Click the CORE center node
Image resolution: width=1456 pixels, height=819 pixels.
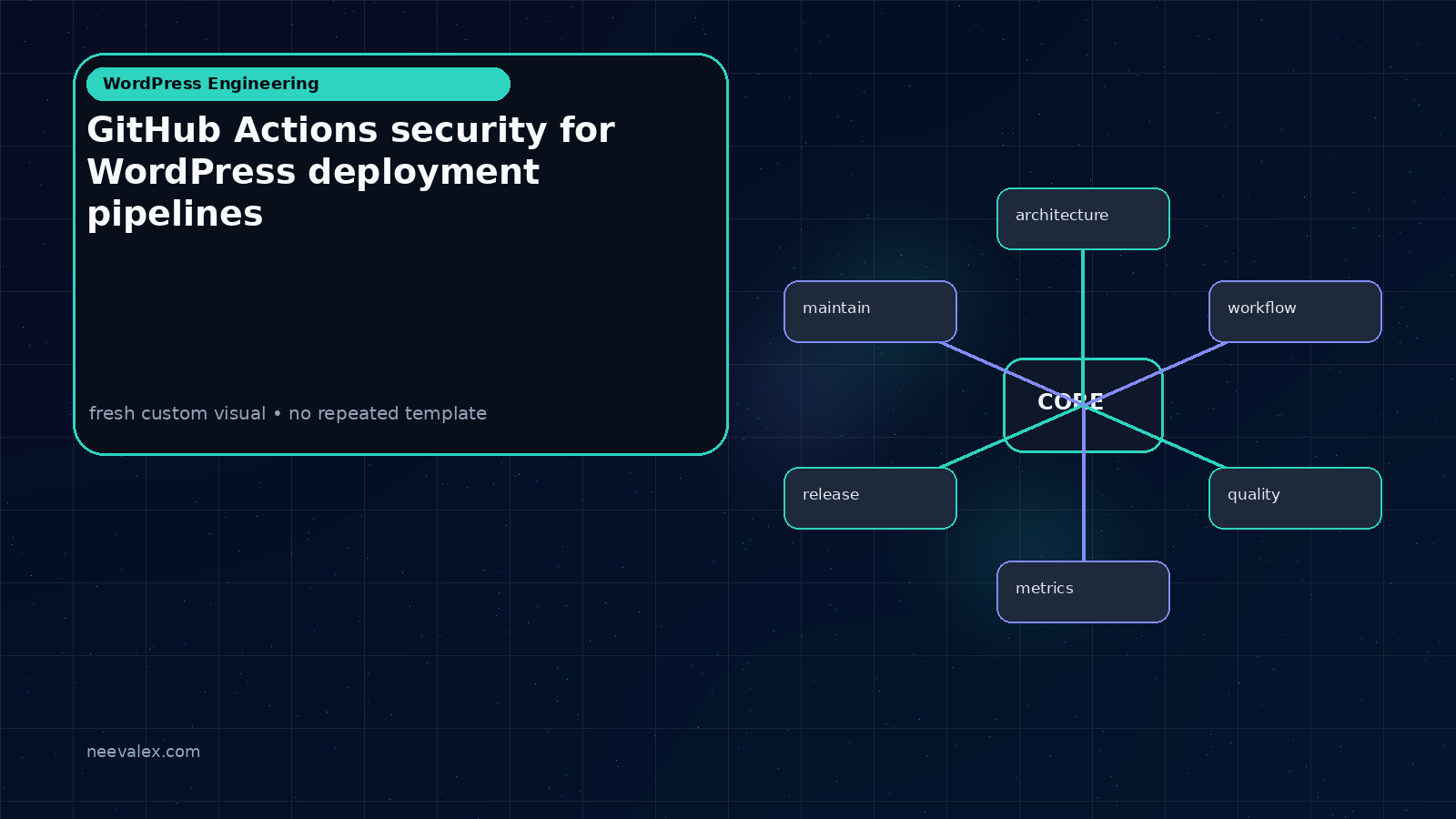[x=1083, y=405]
